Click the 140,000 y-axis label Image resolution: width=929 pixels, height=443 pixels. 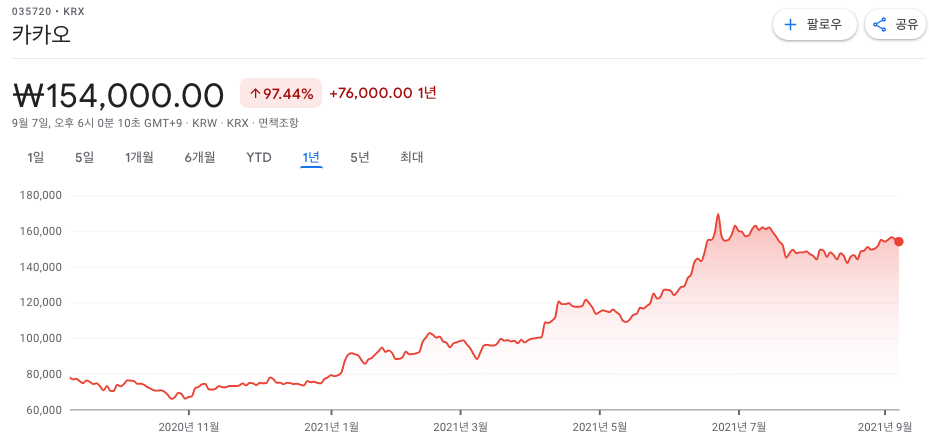[x=41, y=267]
